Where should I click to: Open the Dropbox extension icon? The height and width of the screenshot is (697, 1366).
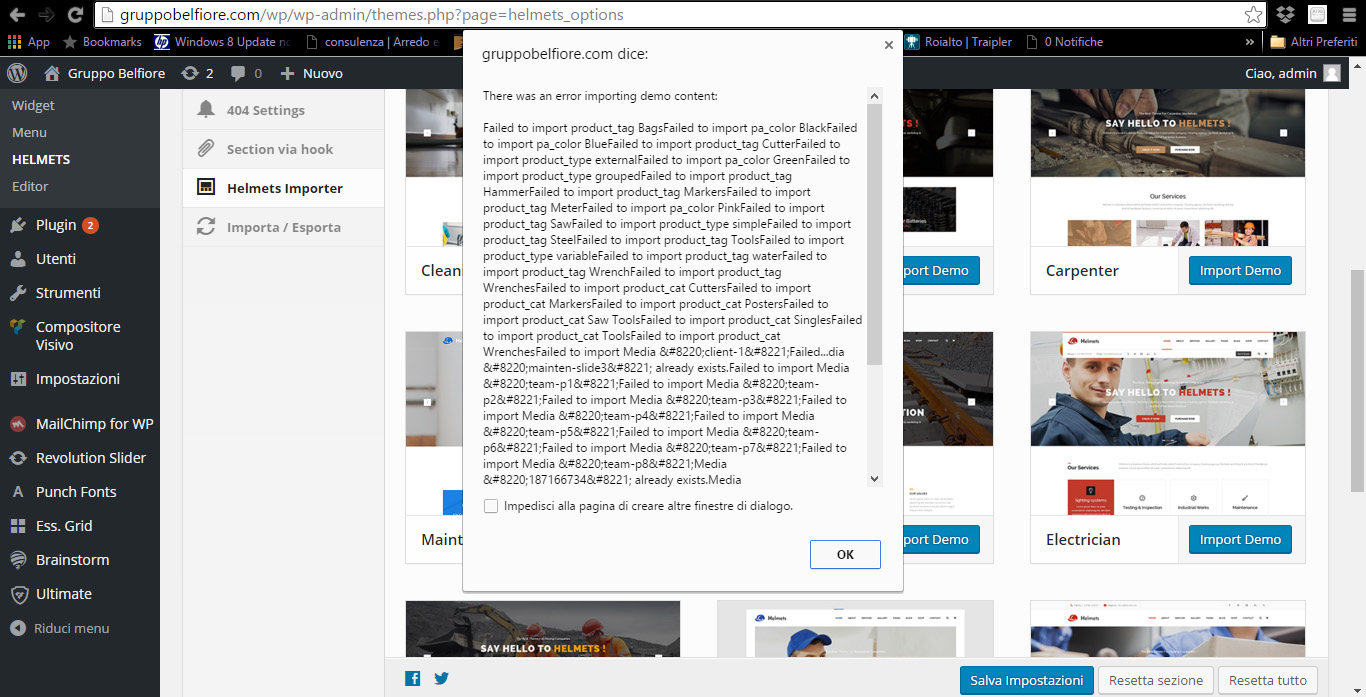click(x=1286, y=15)
